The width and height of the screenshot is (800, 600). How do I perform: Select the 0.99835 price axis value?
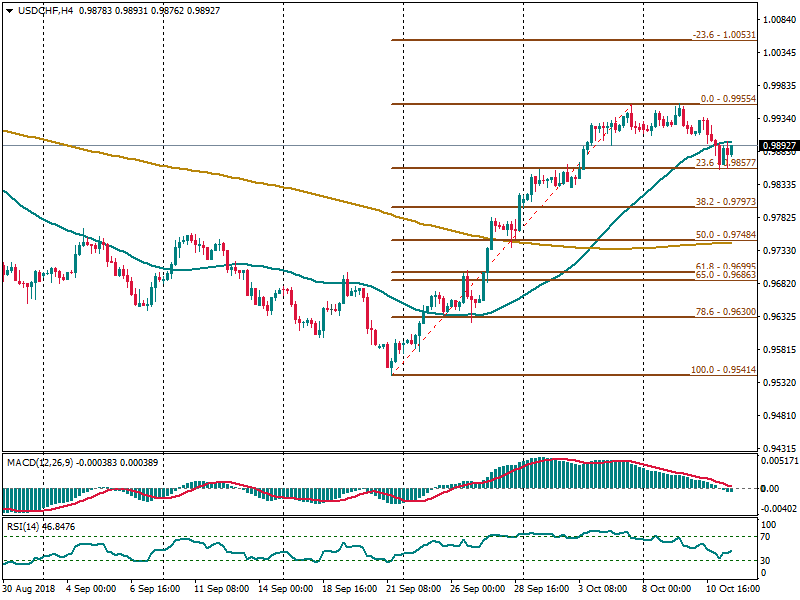tap(780, 86)
